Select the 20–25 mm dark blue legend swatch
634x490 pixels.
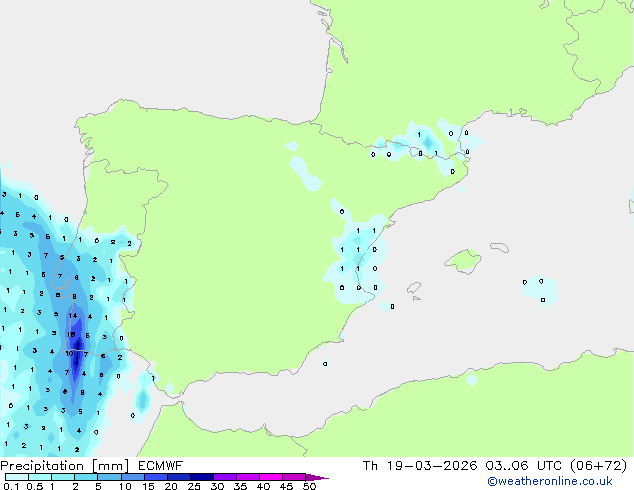coord(179,477)
